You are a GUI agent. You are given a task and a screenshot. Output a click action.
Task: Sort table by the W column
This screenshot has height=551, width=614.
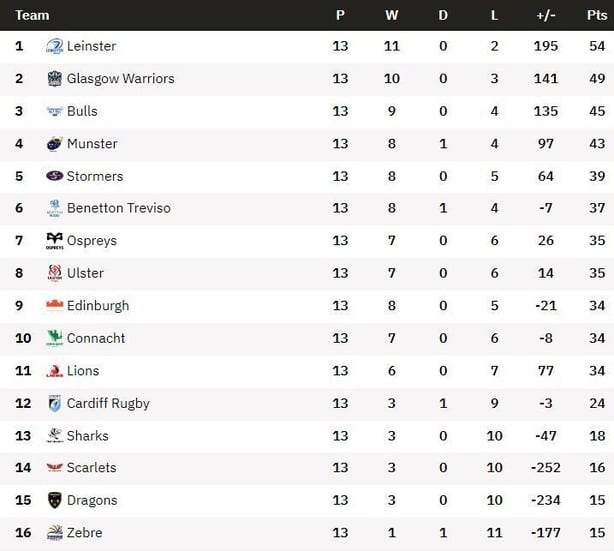(x=392, y=15)
